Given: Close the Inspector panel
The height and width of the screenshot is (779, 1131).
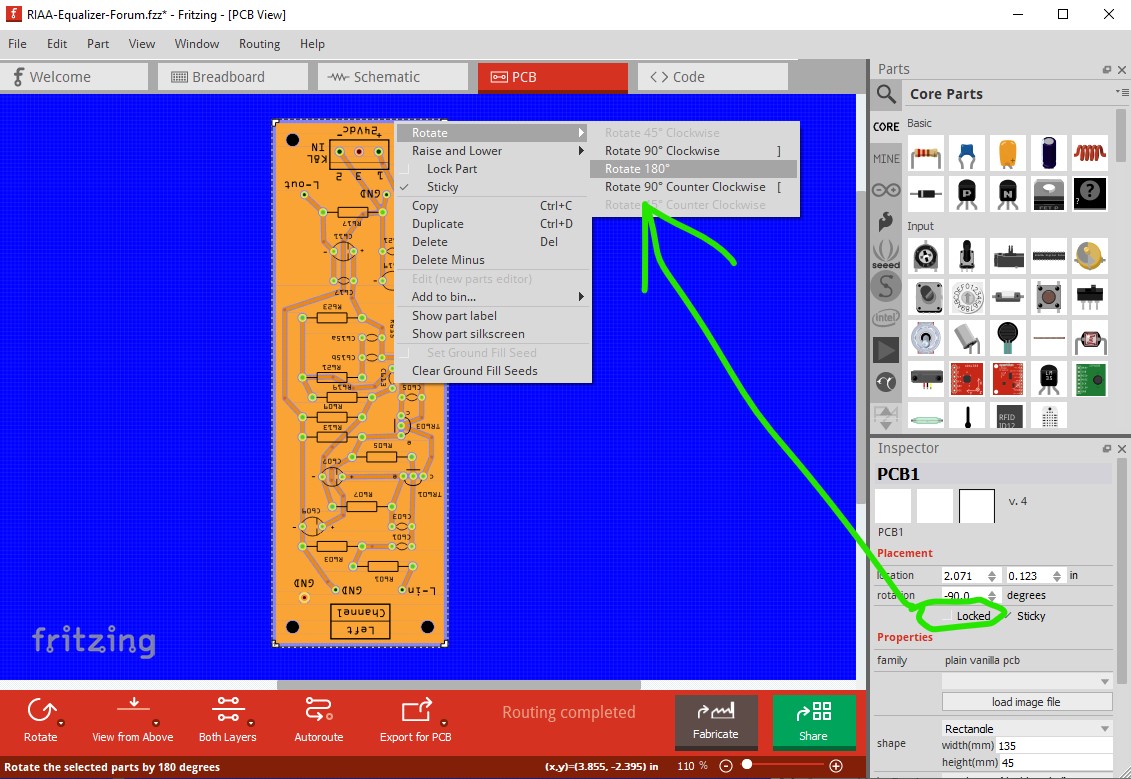Looking at the screenshot, I should [1122, 449].
